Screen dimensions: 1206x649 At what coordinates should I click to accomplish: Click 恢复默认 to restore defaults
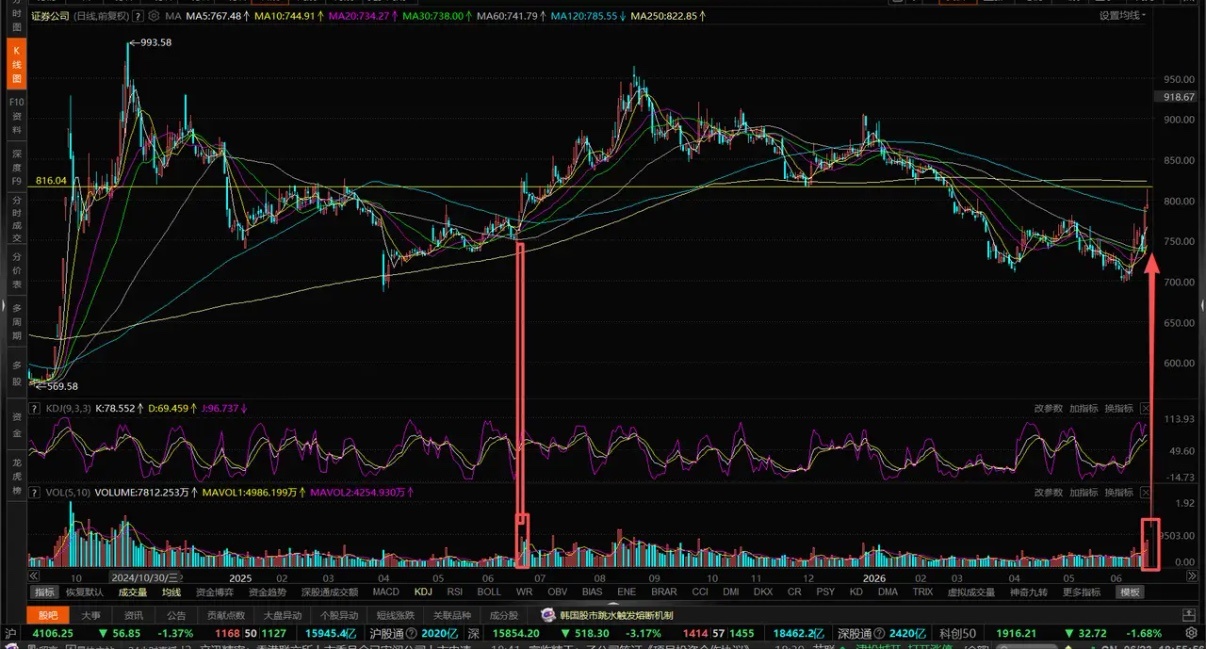tap(85, 592)
